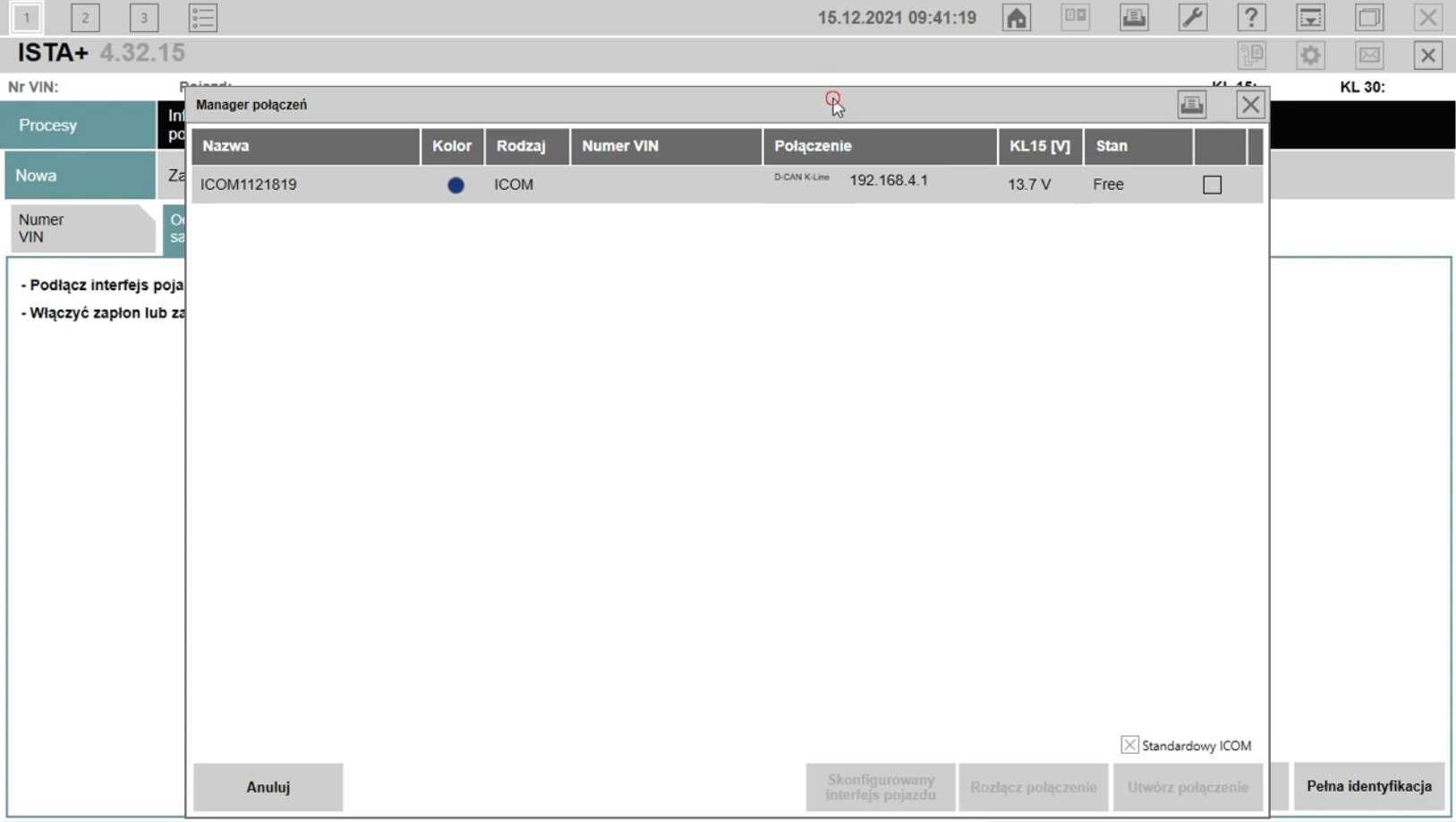This screenshot has width=1456, height=822.
Task: Open the wrench settings icon
Action: click(x=1192, y=18)
